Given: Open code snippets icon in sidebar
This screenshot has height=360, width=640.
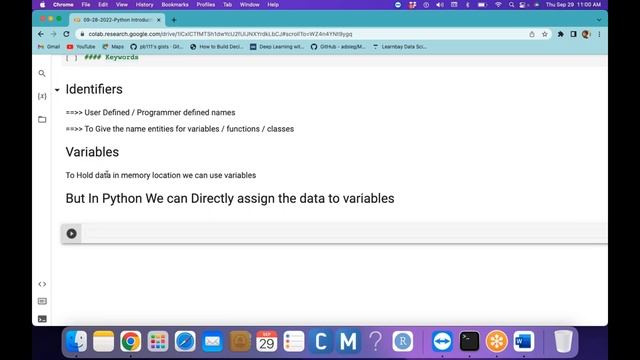Looking at the screenshot, I should [42, 284].
